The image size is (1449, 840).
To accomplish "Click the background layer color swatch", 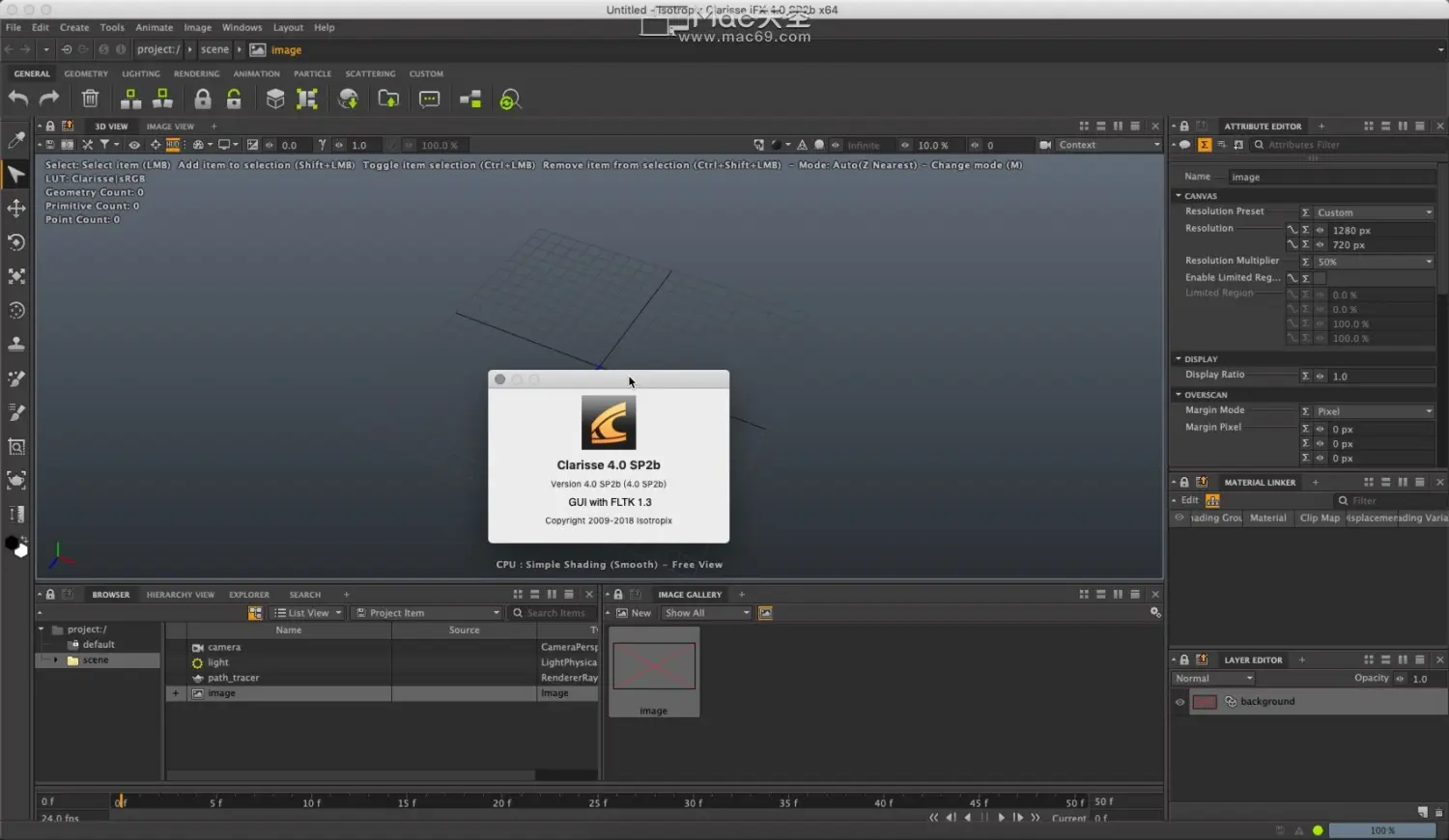I will coord(1205,702).
